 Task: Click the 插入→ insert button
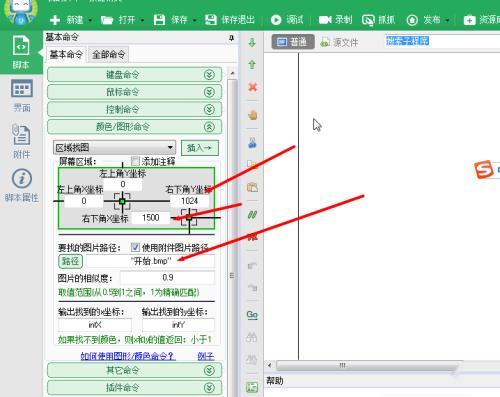point(200,147)
